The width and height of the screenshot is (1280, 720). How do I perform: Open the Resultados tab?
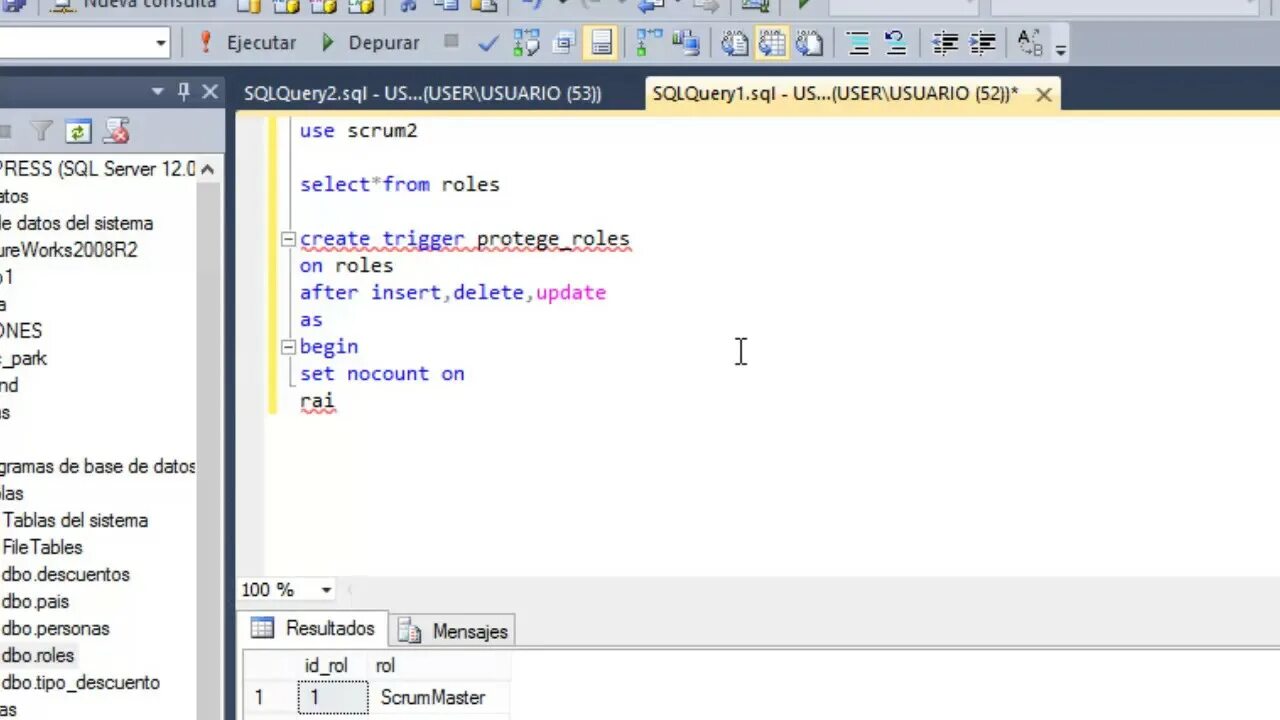pyautogui.click(x=314, y=628)
